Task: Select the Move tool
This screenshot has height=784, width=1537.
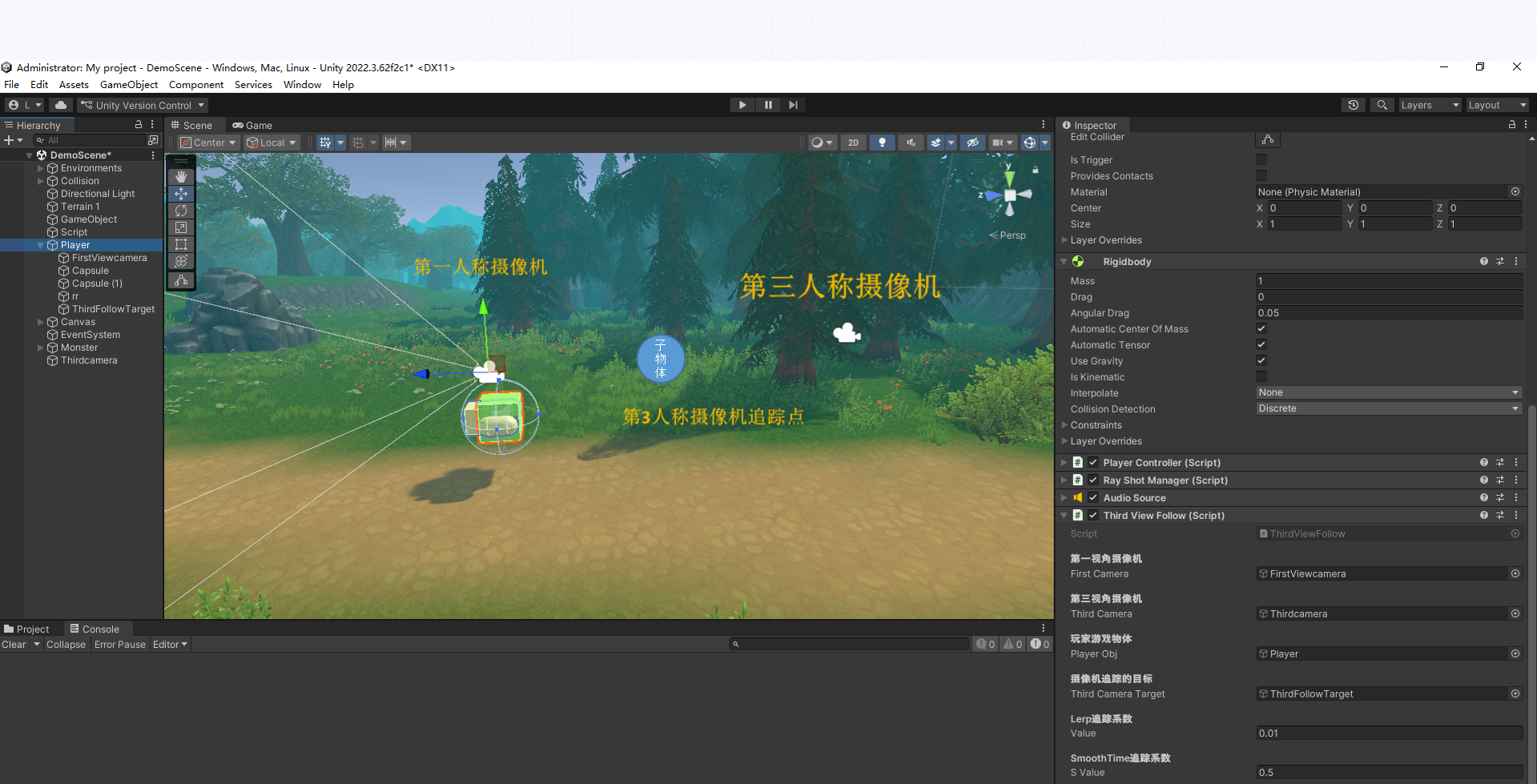Action: [x=181, y=194]
